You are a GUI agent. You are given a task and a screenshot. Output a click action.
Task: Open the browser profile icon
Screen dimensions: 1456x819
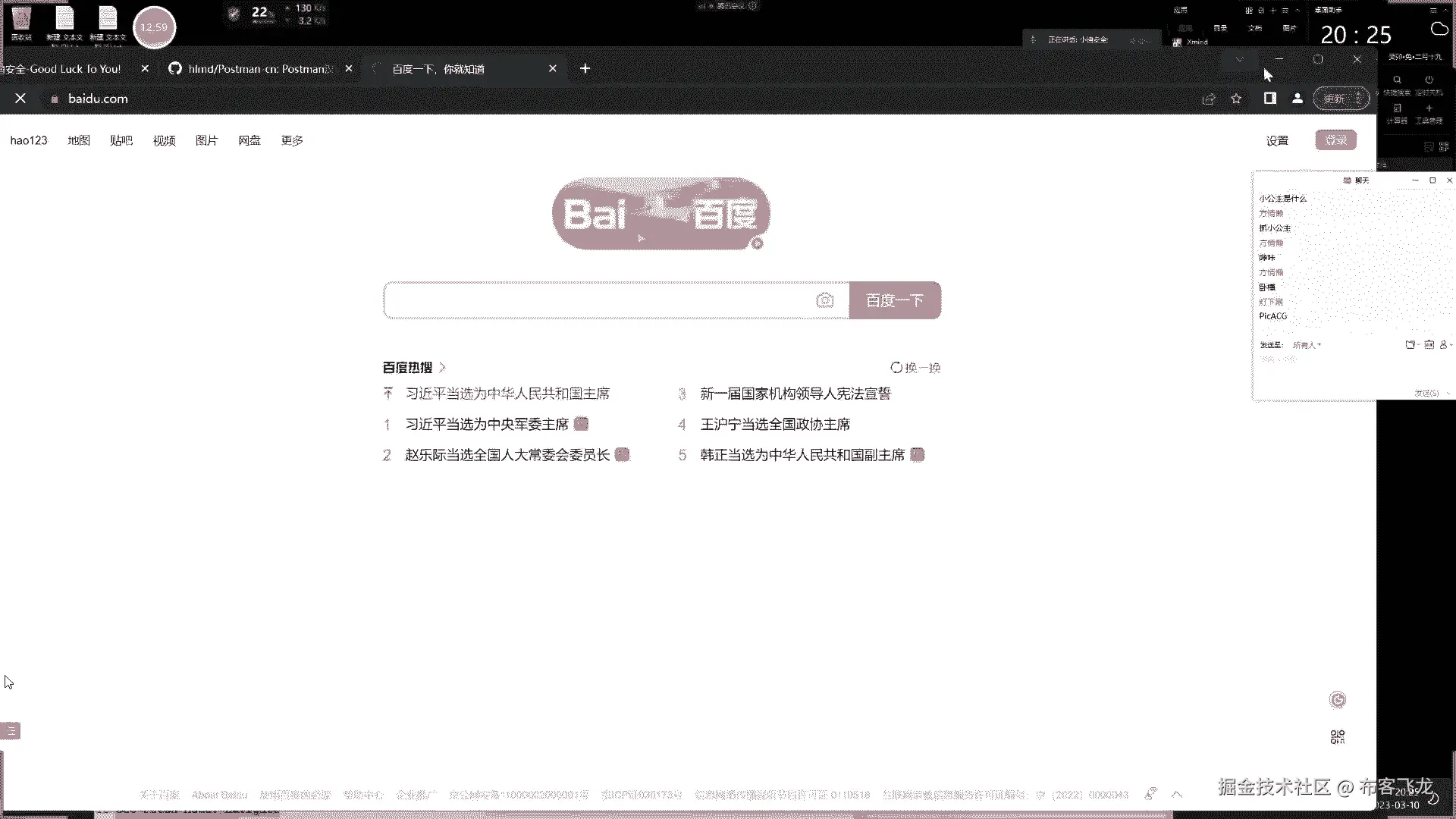point(1298,99)
